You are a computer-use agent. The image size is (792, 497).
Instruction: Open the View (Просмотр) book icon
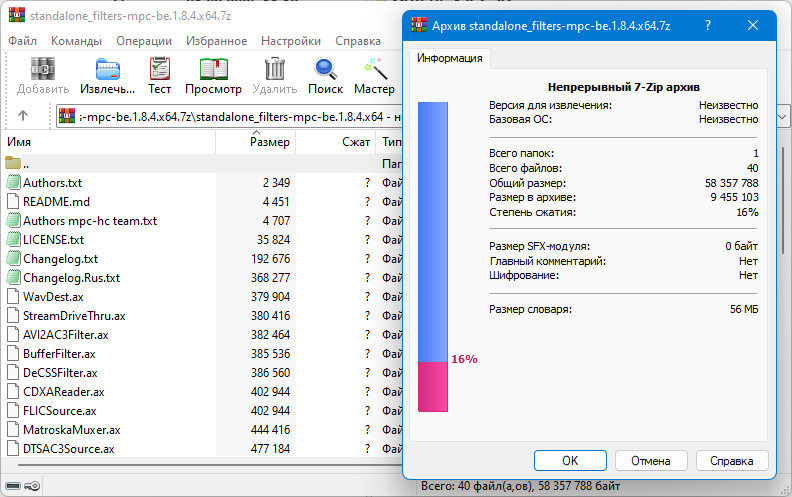coord(214,69)
